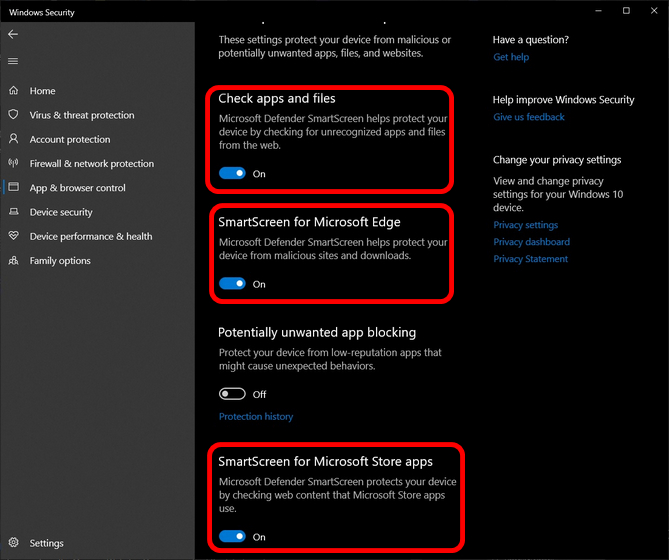
Task: Click the Virus & threat protection shield icon
Action: pyautogui.click(x=14, y=114)
